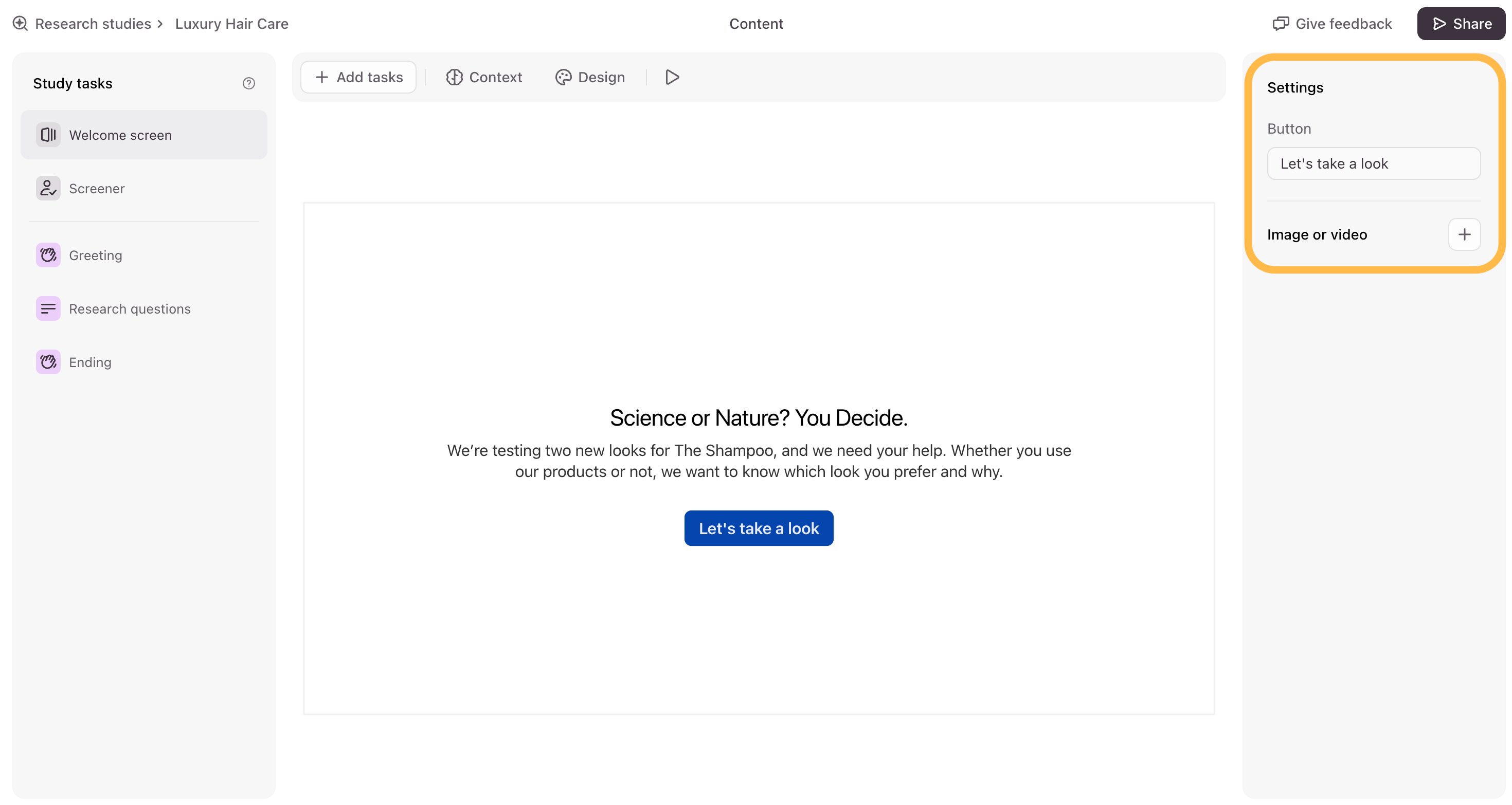Click the Share button

click(x=1461, y=24)
